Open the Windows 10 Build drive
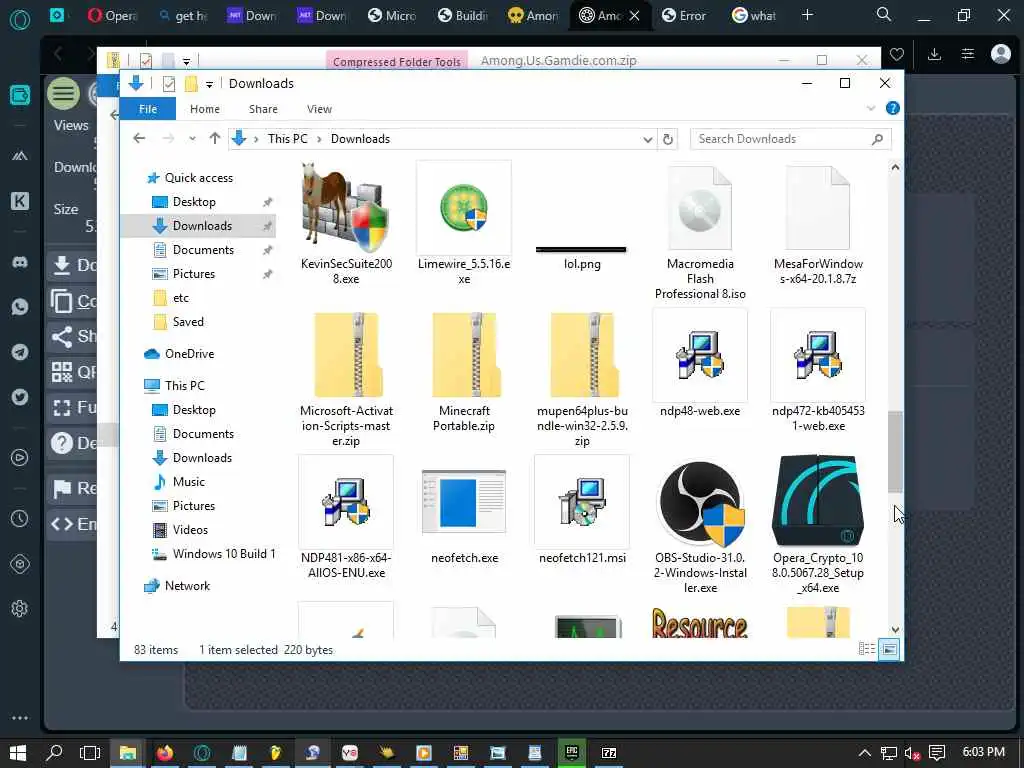The height and width of the screenshot is (768, 1024). tap(224, 554)
